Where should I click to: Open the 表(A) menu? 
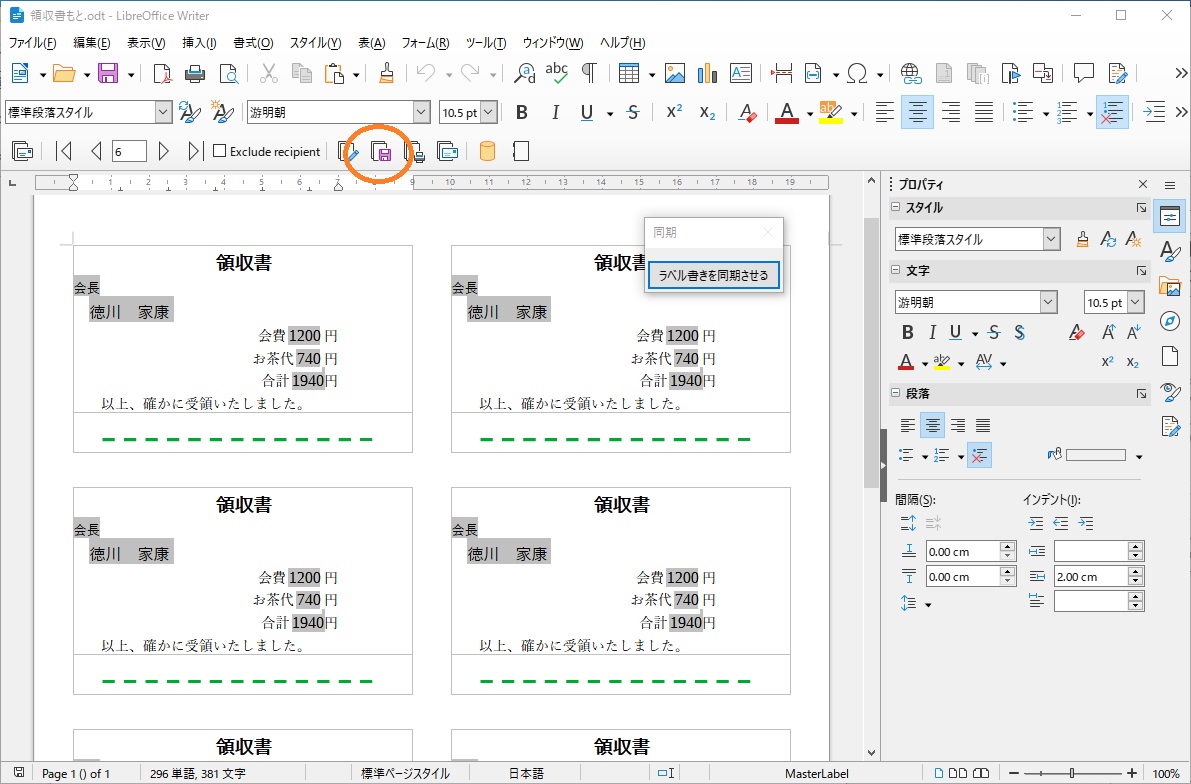pyautogui.click(x=371, y=43)
